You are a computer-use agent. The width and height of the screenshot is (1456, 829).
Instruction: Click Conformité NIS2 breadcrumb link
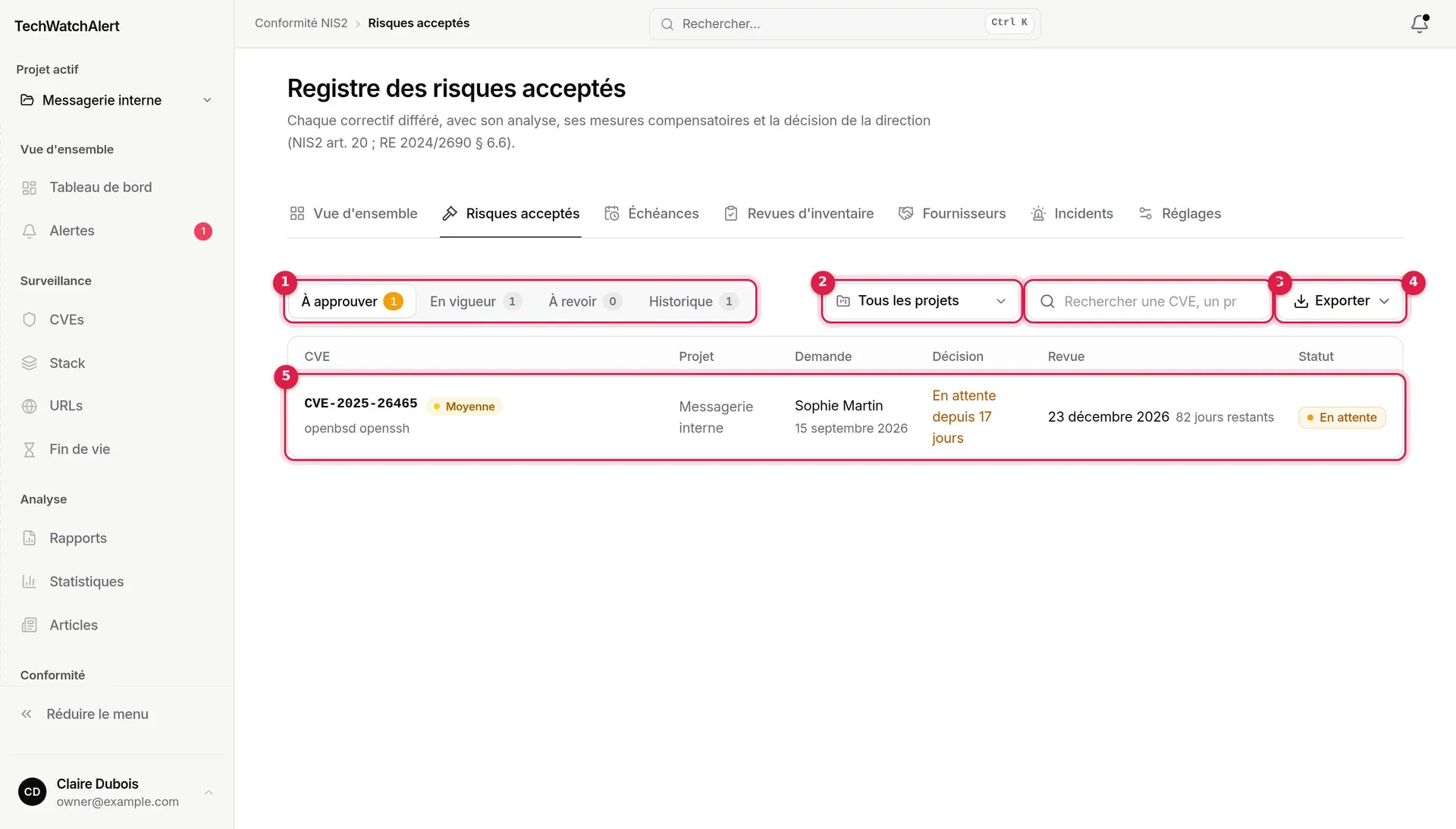(x=301, y=24)
